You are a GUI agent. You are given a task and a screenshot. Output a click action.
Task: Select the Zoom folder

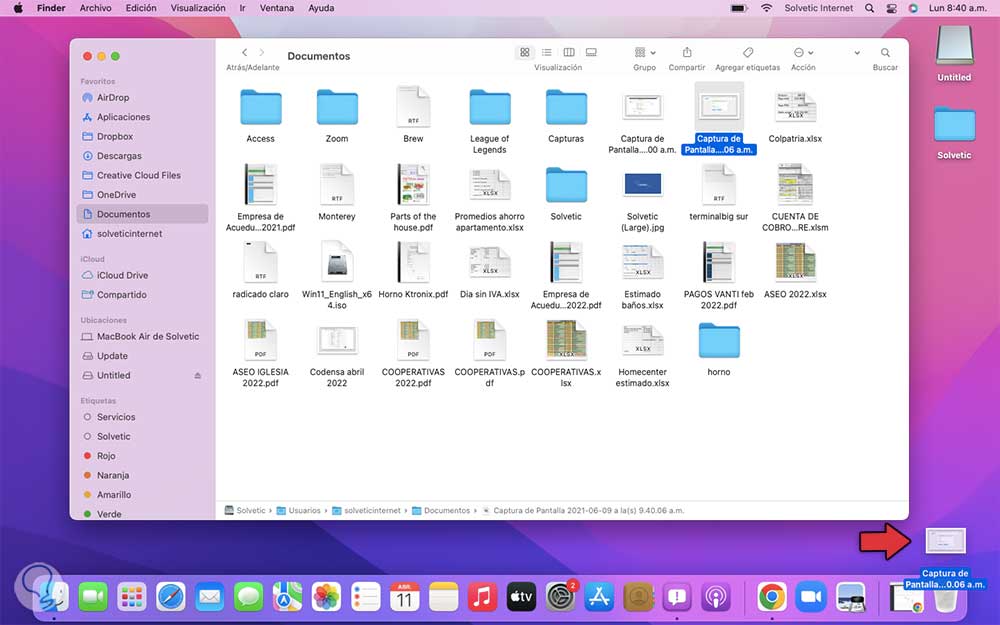coord(337,107)
